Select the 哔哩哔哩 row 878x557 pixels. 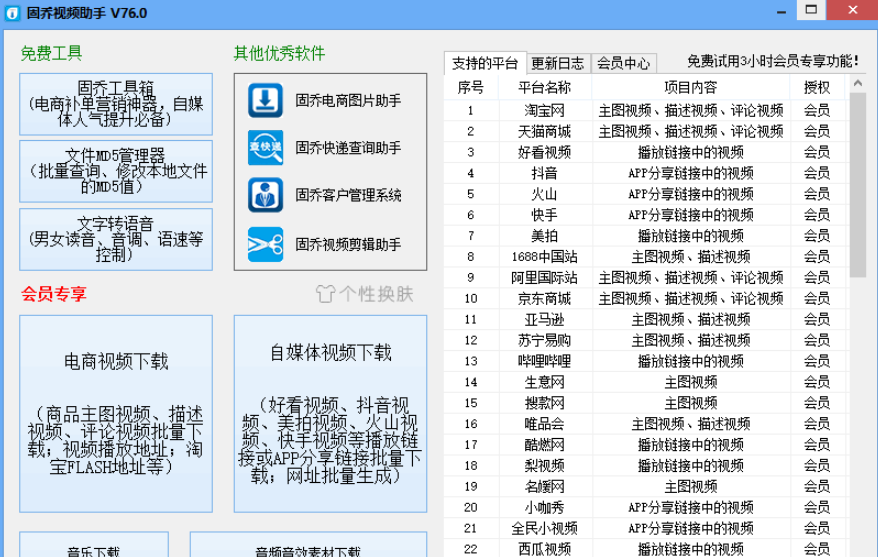pos(647,361)
